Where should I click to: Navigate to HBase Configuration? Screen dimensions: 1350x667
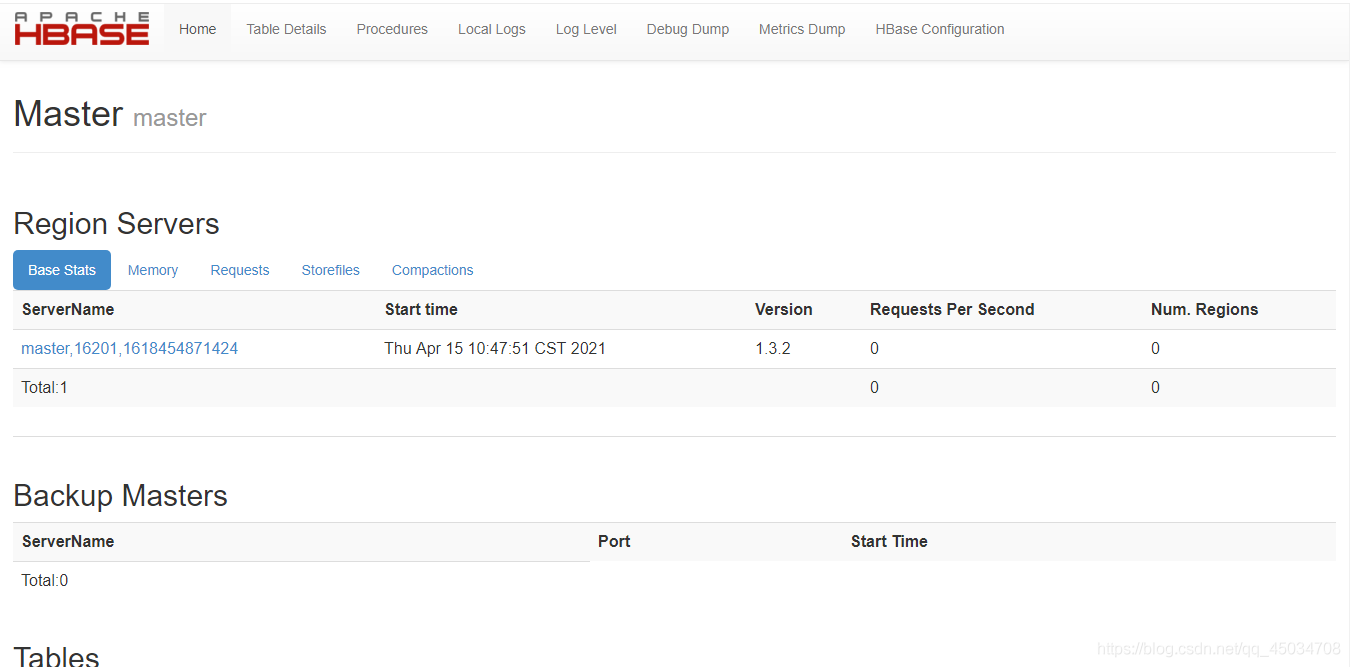point(939,29)
